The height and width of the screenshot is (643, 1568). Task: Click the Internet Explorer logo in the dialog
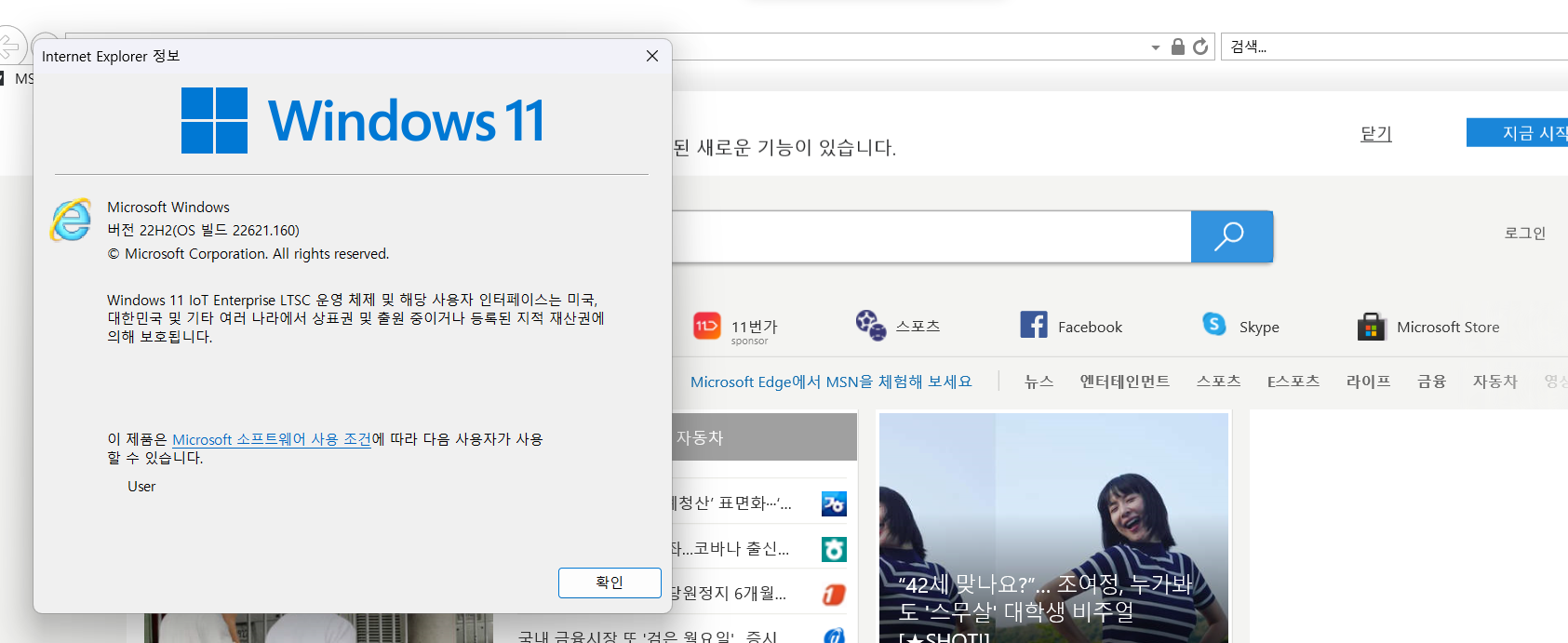[x=72, y=220]
